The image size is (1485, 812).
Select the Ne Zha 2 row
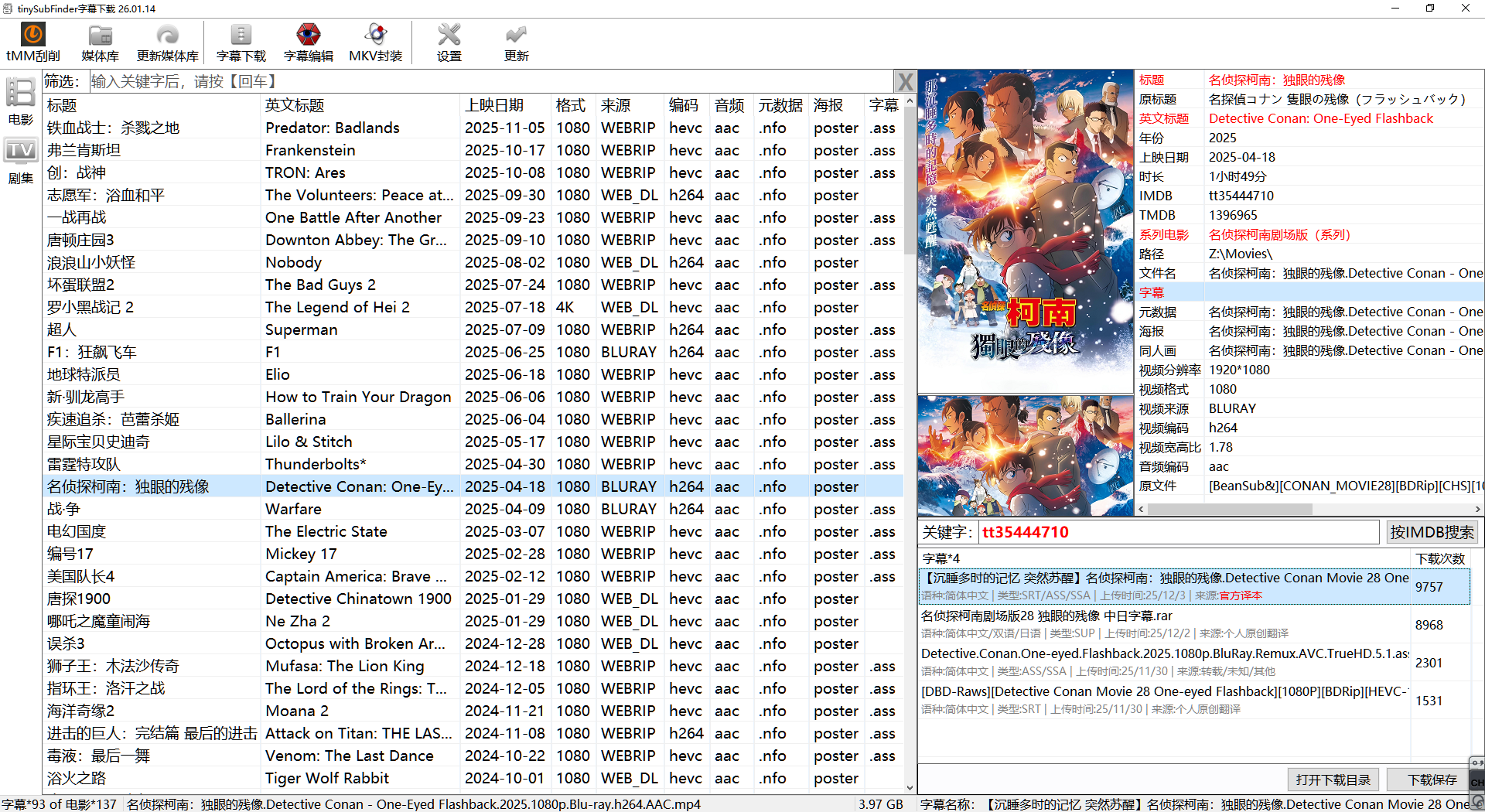tap(473, 621)
